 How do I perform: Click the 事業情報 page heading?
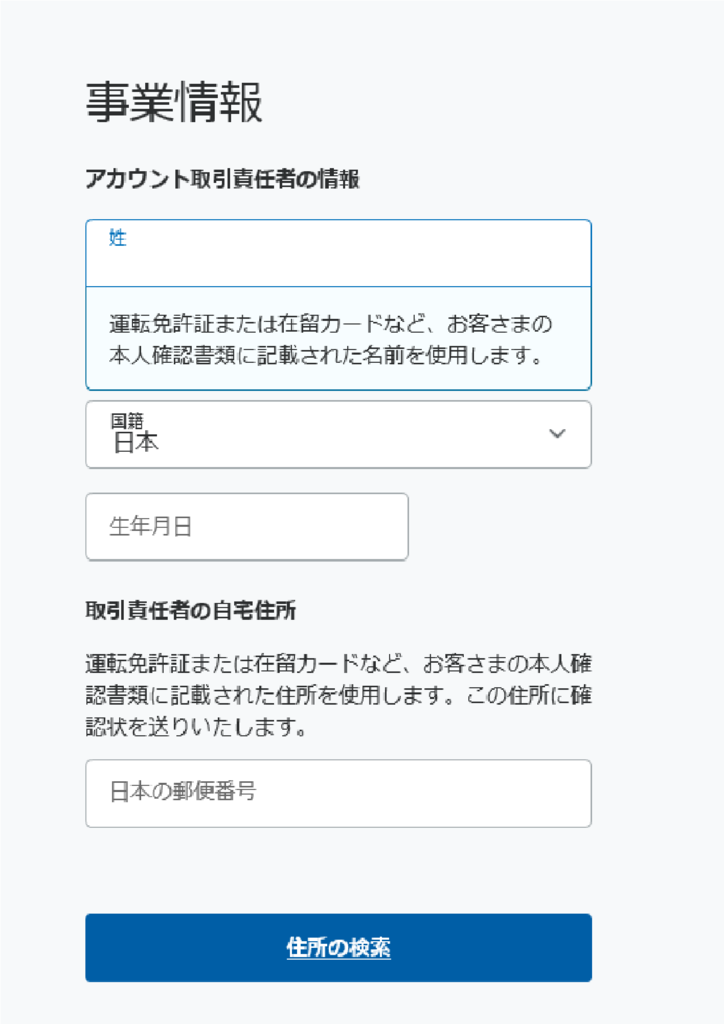[x=174, y=103]
